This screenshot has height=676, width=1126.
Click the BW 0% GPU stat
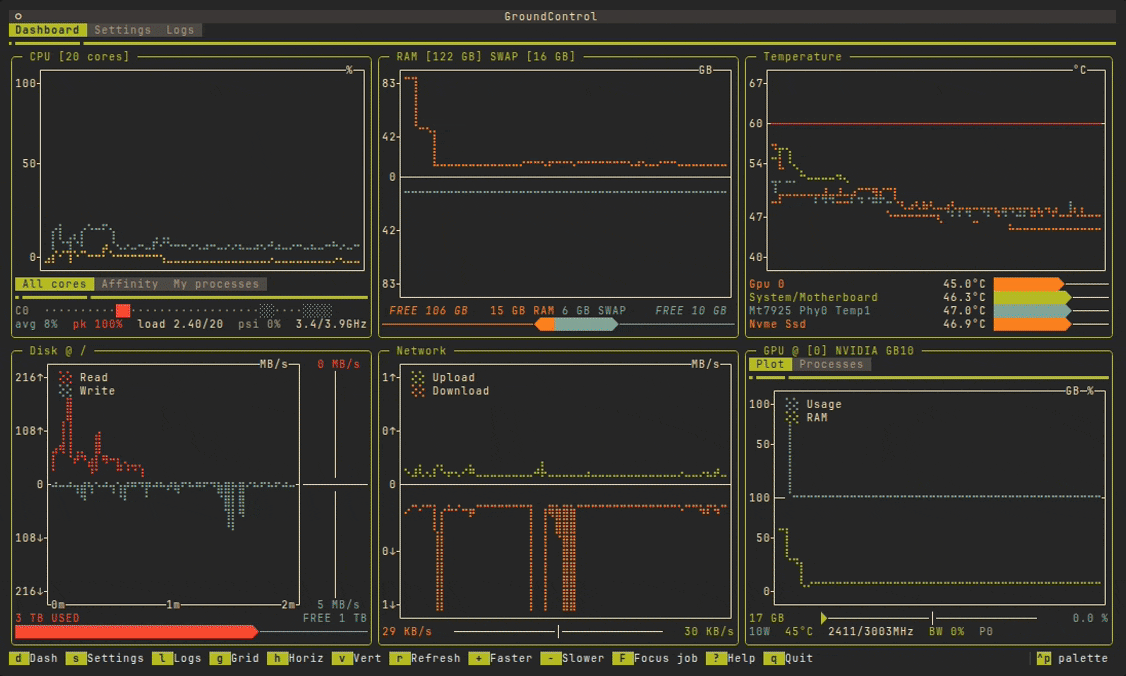946,631
